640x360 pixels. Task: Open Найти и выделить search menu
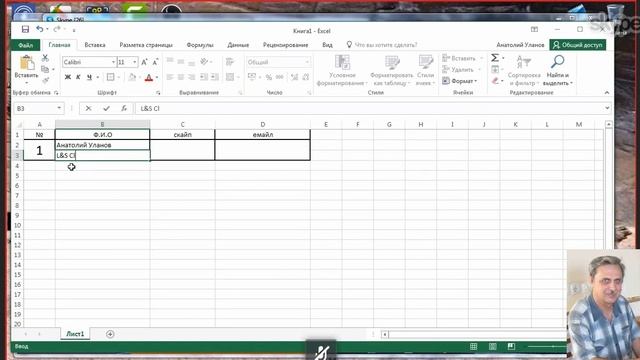(558, 71)
